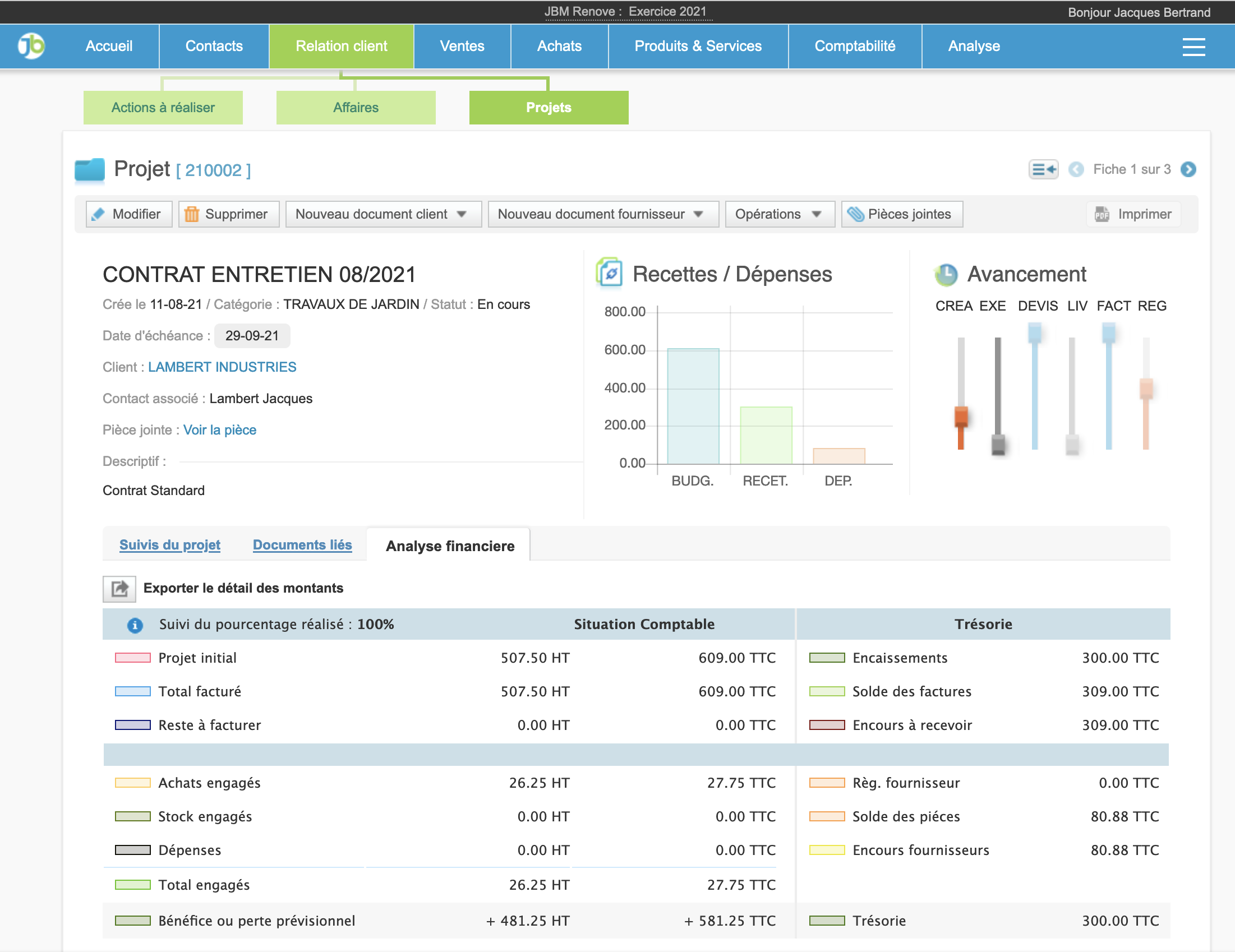Click the + 481.25 HT bénéfice value

tap(528, 922)
